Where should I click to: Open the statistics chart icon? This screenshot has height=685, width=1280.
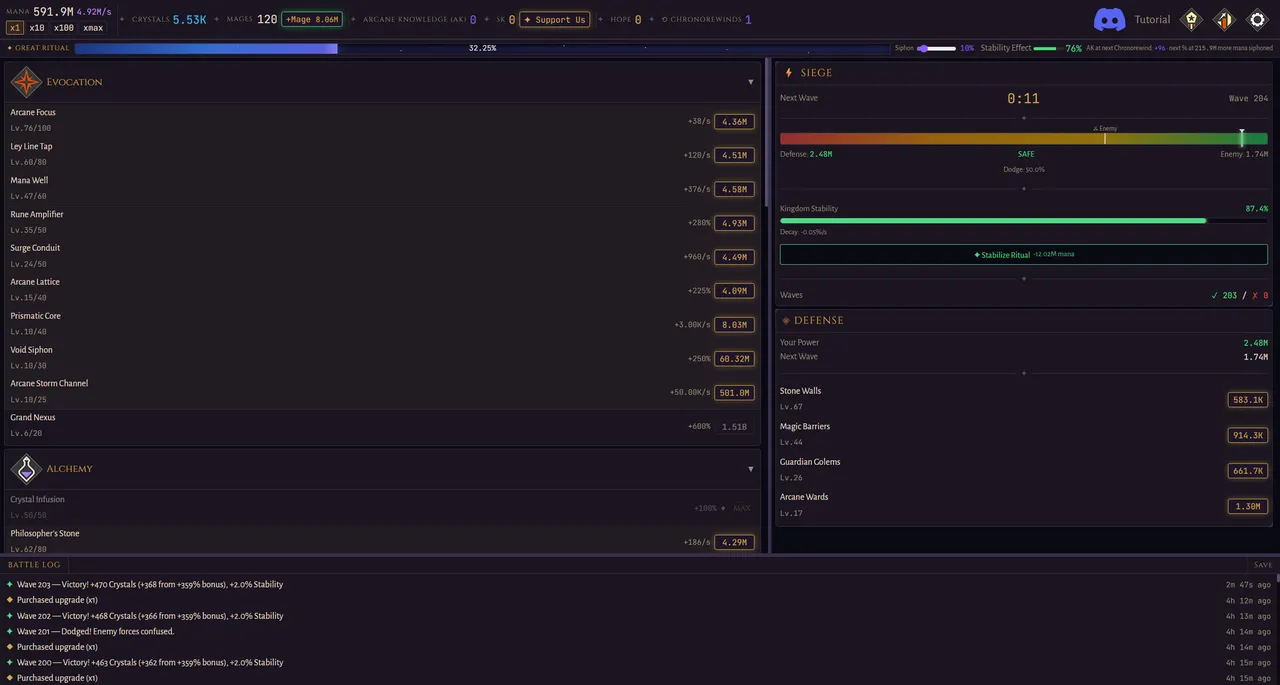coord(1224,19)
